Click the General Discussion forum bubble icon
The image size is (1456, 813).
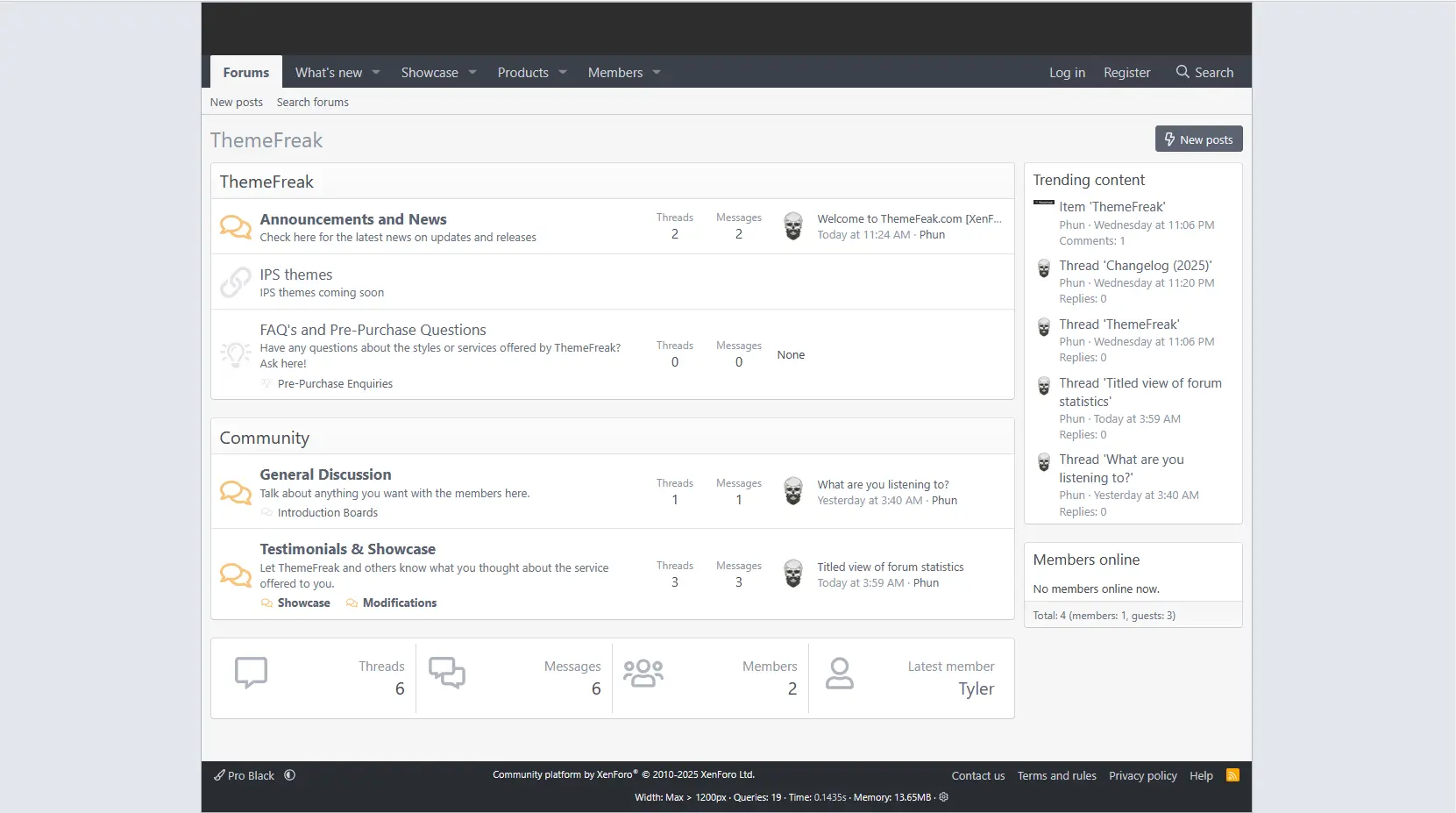[235, 492]
